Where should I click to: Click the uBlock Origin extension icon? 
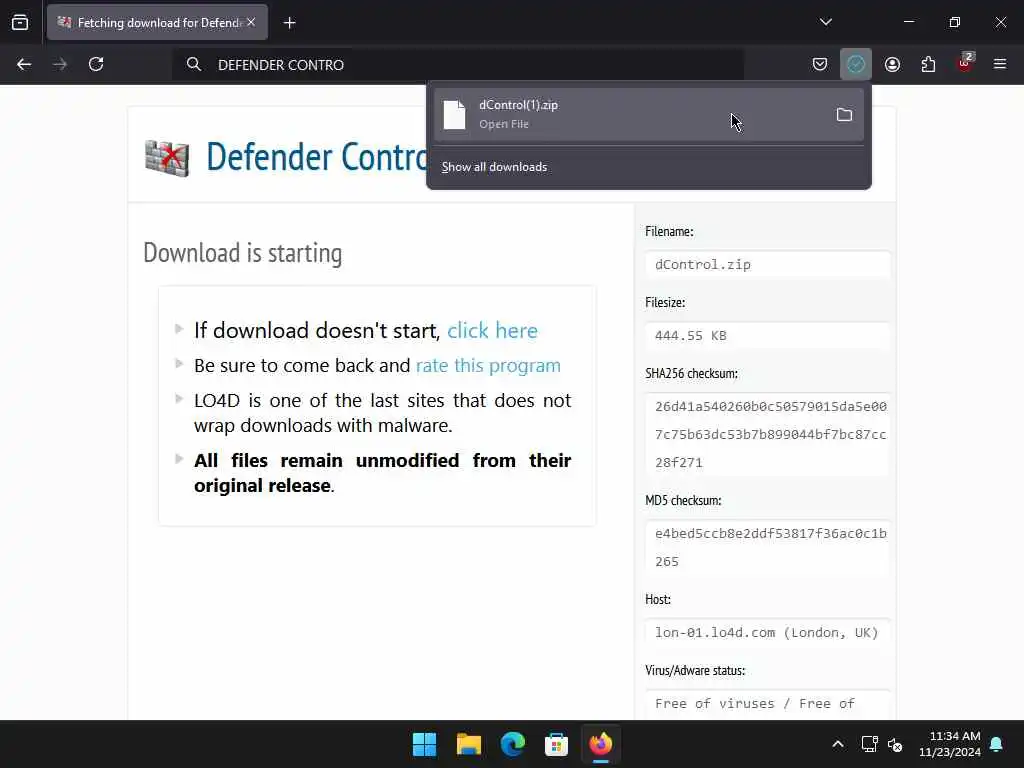965,63
